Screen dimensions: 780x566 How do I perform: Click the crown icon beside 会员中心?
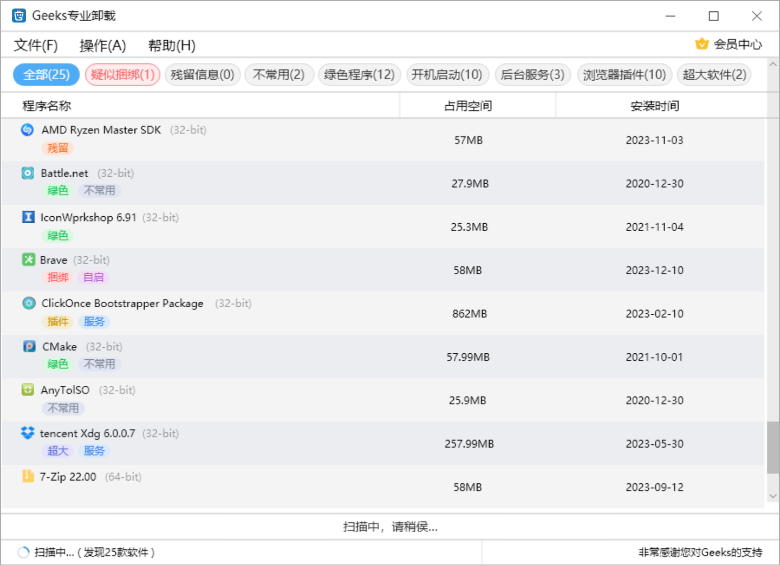[x=702, y=44]
